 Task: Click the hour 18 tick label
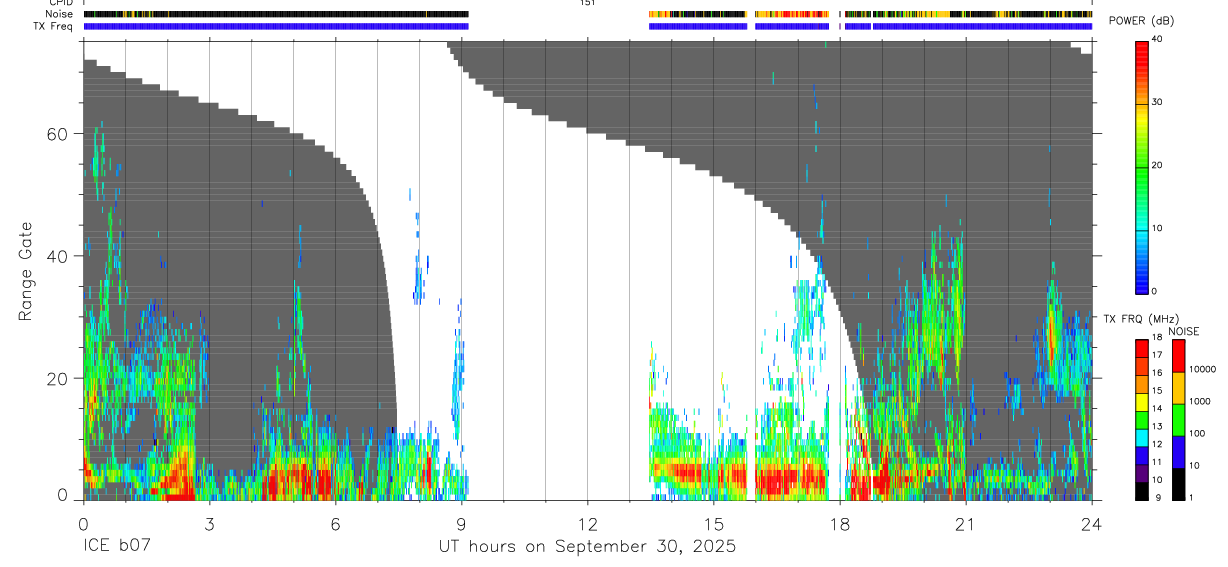[839, 522]
